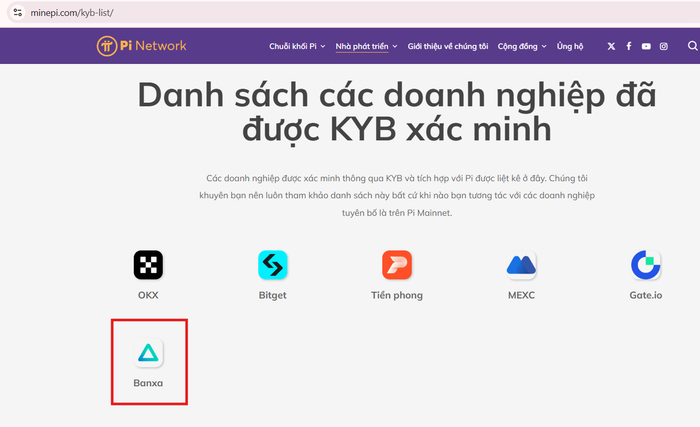Expand the Cộng đồng menu
700x427 pixels.
(522, 46)
